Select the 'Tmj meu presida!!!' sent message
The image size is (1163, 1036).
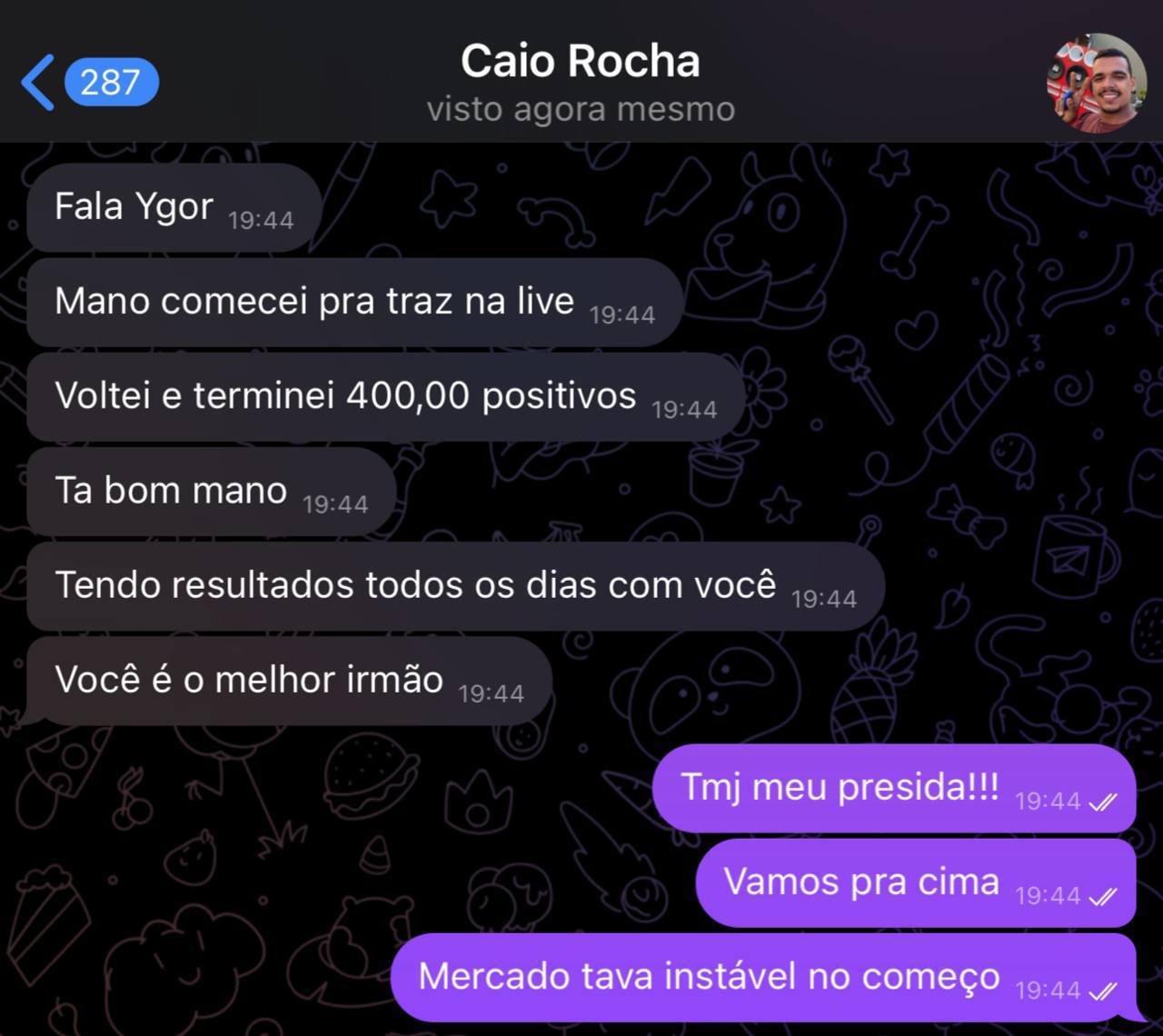pos(894,788)
